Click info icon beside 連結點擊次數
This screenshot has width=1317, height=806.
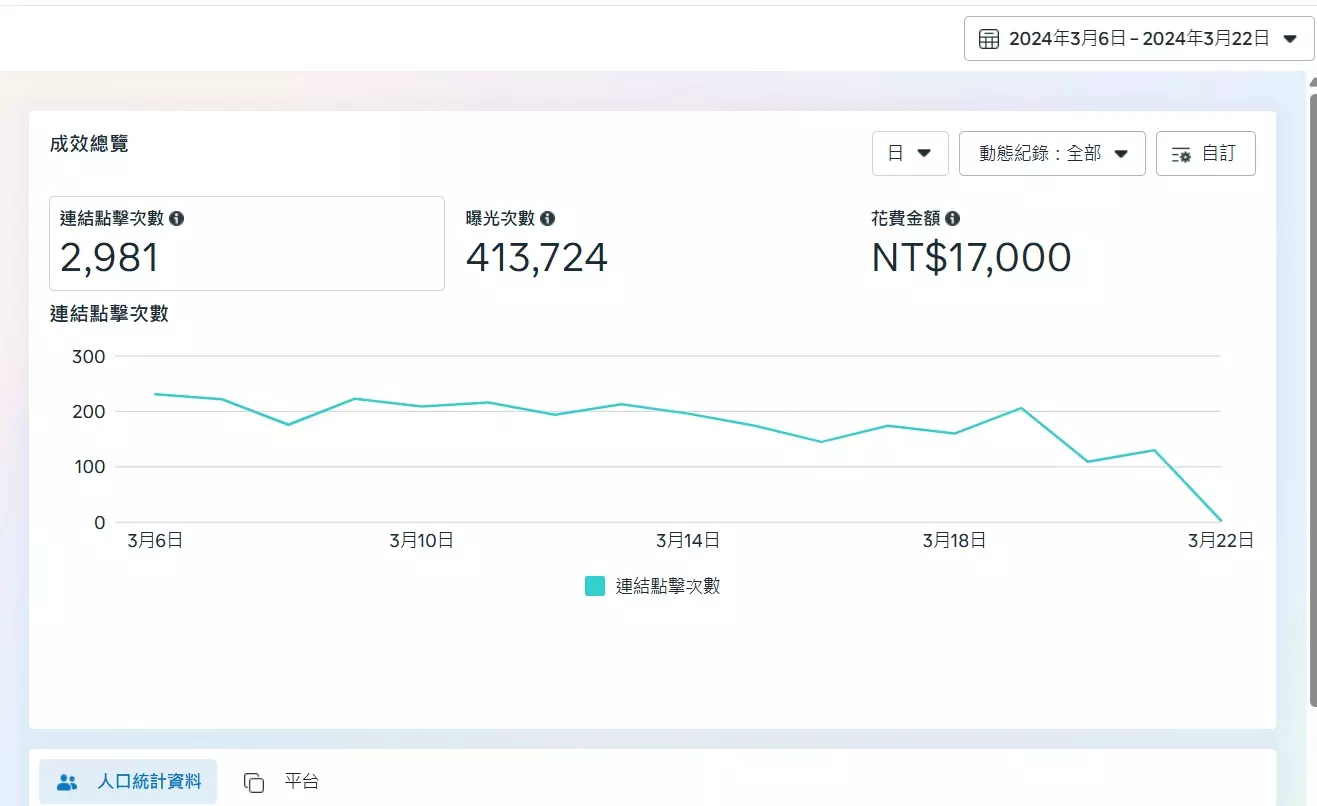click(x=177, y=218)
